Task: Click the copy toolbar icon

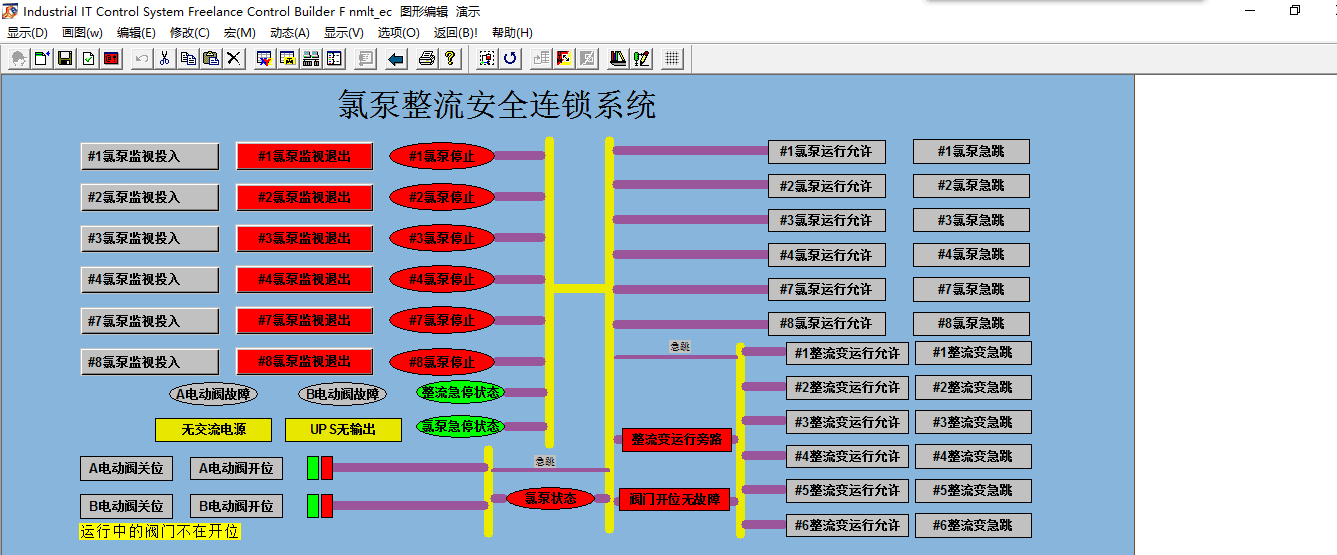Action: (188, 59)
